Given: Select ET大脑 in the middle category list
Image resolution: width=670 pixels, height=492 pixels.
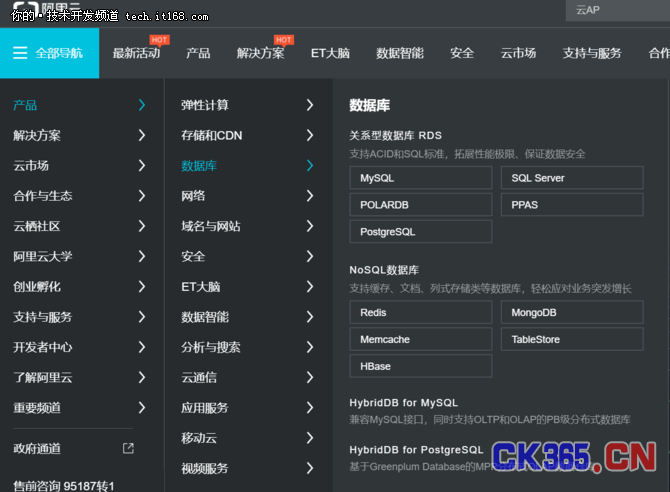Looking at the screenshot, I should click(200, 286).
